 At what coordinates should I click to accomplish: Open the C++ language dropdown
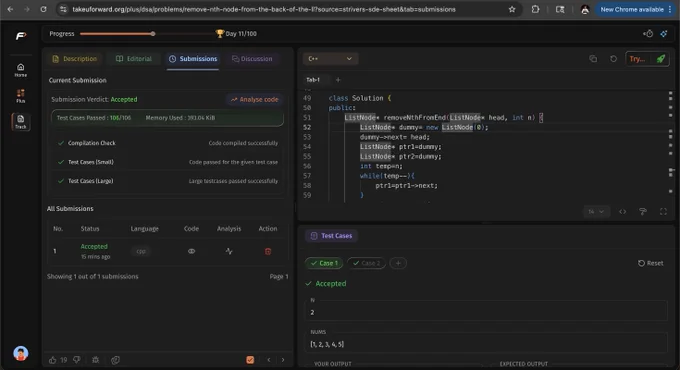330,59
